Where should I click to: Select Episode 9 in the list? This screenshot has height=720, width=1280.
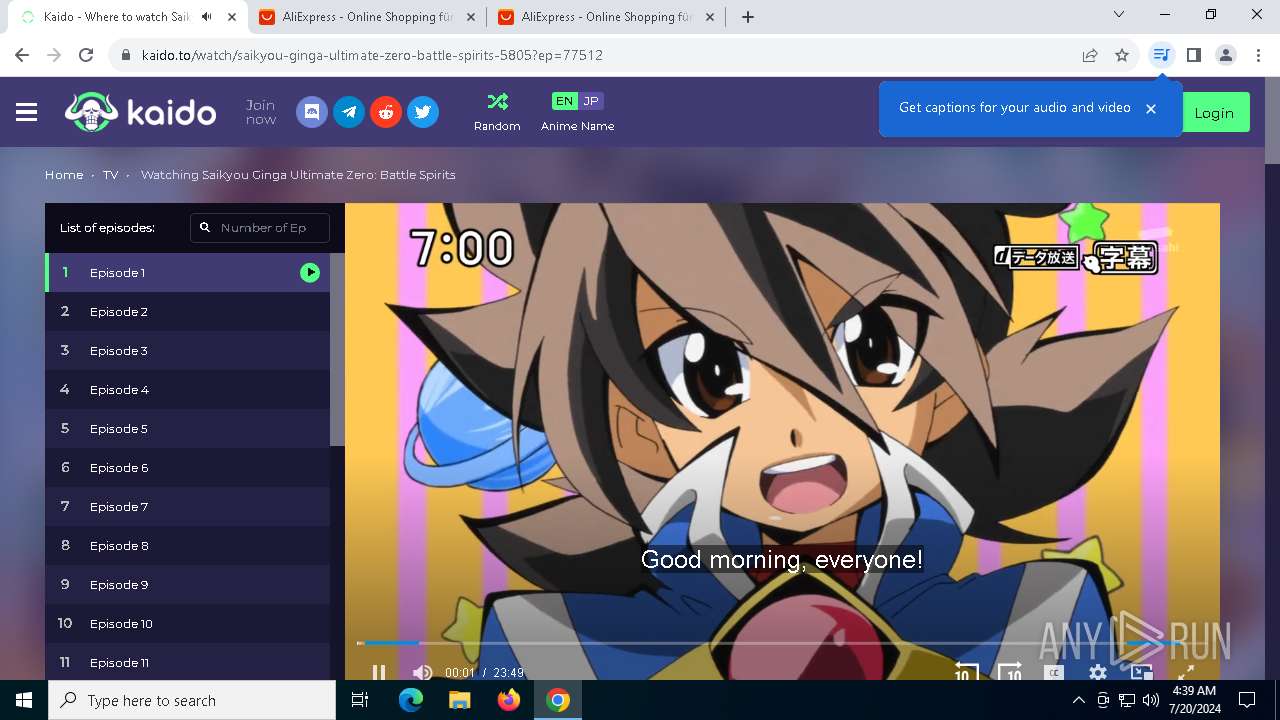pyautogui.click(x=187, y=584)
